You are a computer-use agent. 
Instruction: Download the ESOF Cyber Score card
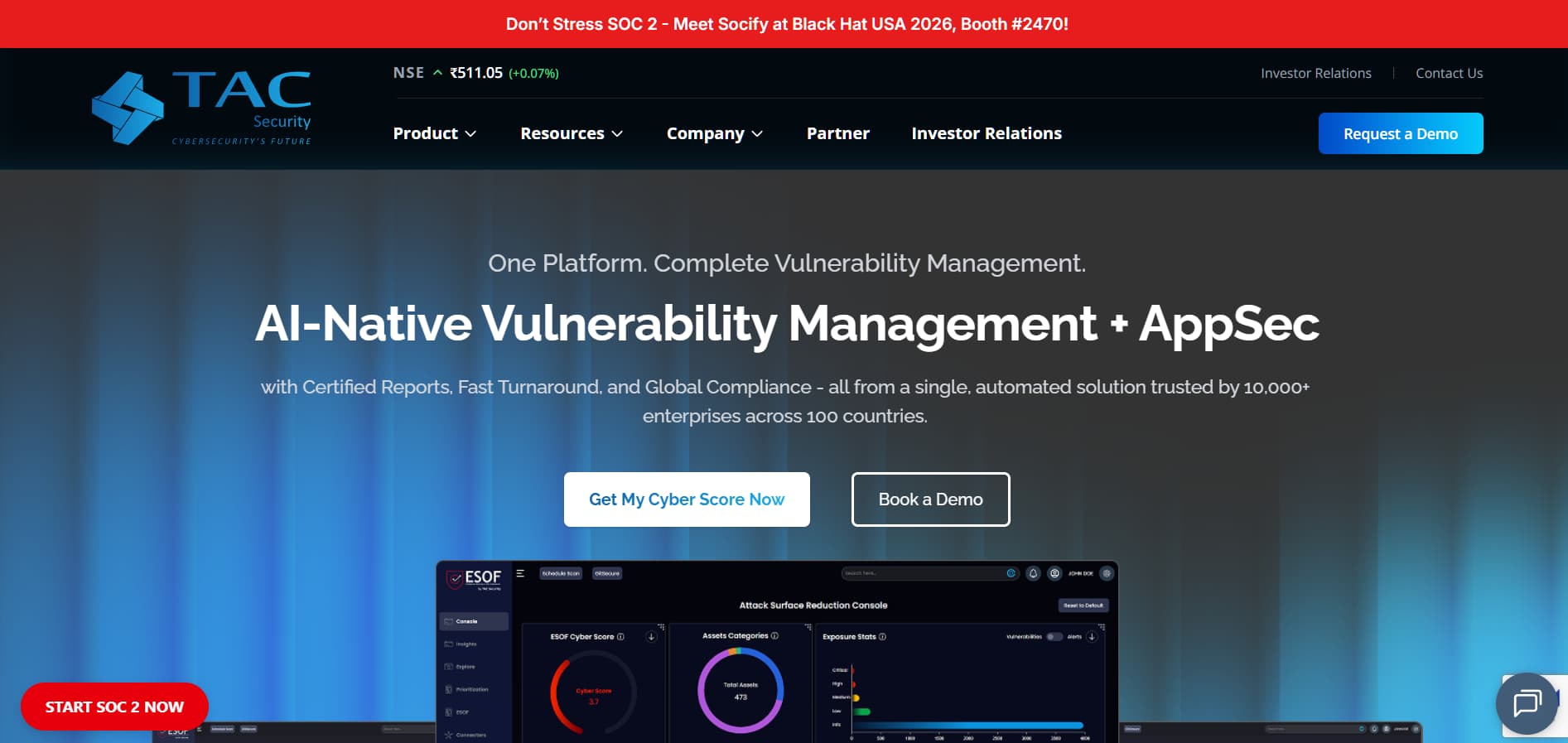(x=651, y=637)
